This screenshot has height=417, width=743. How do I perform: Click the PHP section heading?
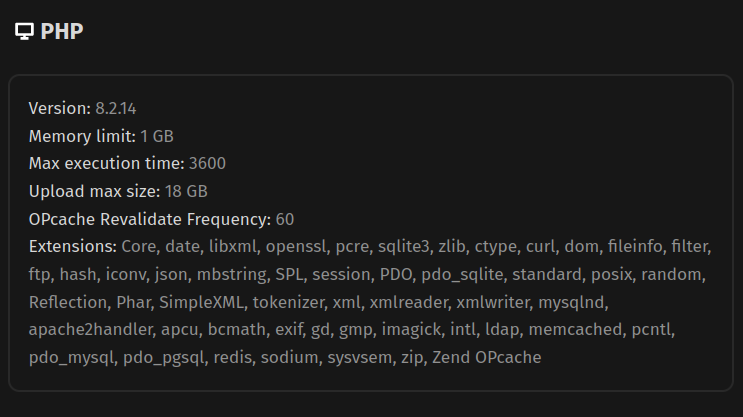pos(62,32)
